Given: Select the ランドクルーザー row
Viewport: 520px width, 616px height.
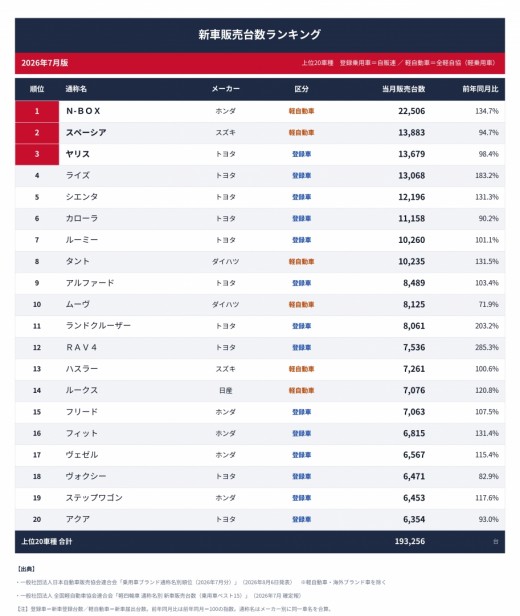Looking at the screenshot, I should (260, 326).
